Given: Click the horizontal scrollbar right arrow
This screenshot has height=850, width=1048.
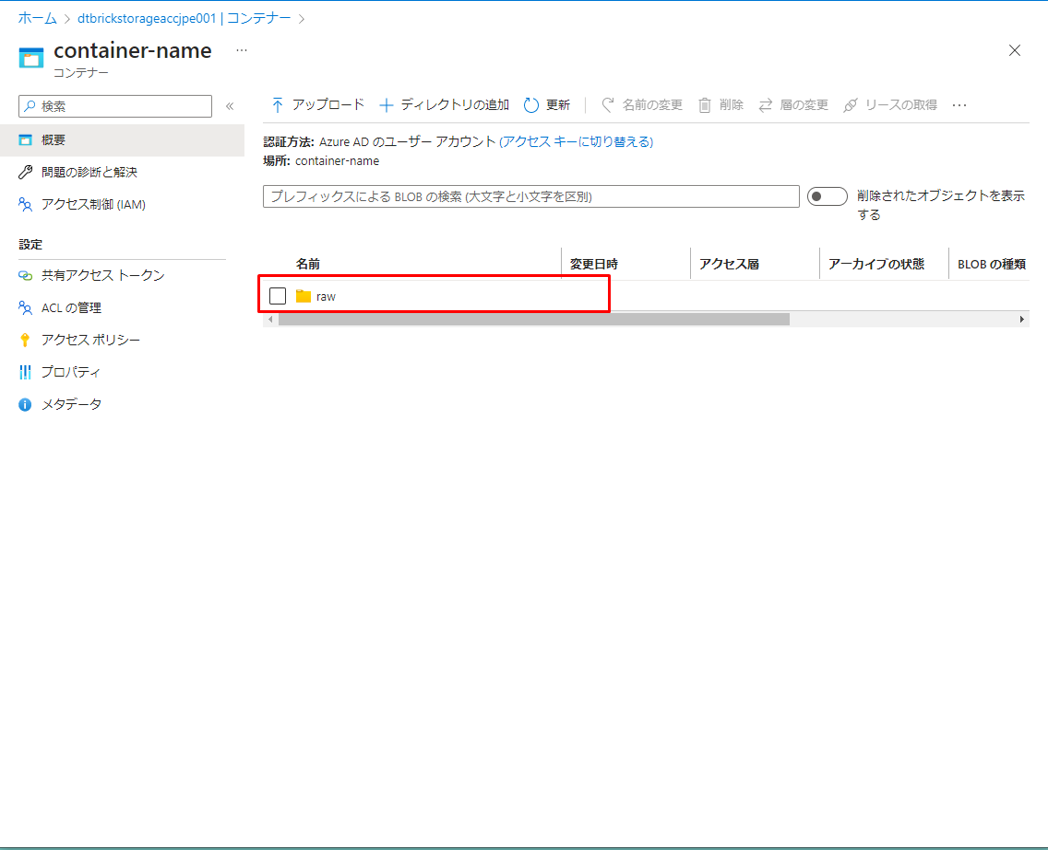Looking at the screenshot, I should point(1021,319).
